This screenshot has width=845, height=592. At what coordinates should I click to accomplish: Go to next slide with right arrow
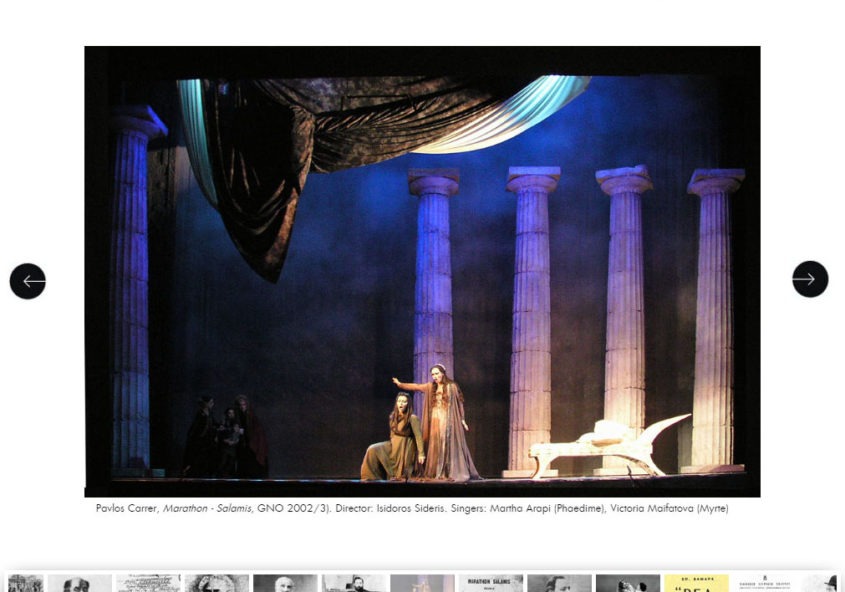coord(810,279)
